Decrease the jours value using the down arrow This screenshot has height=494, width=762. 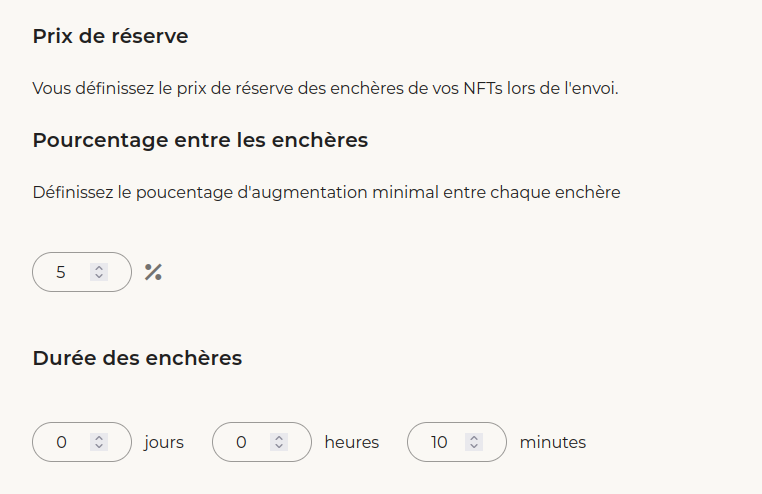tap(99, 447)
